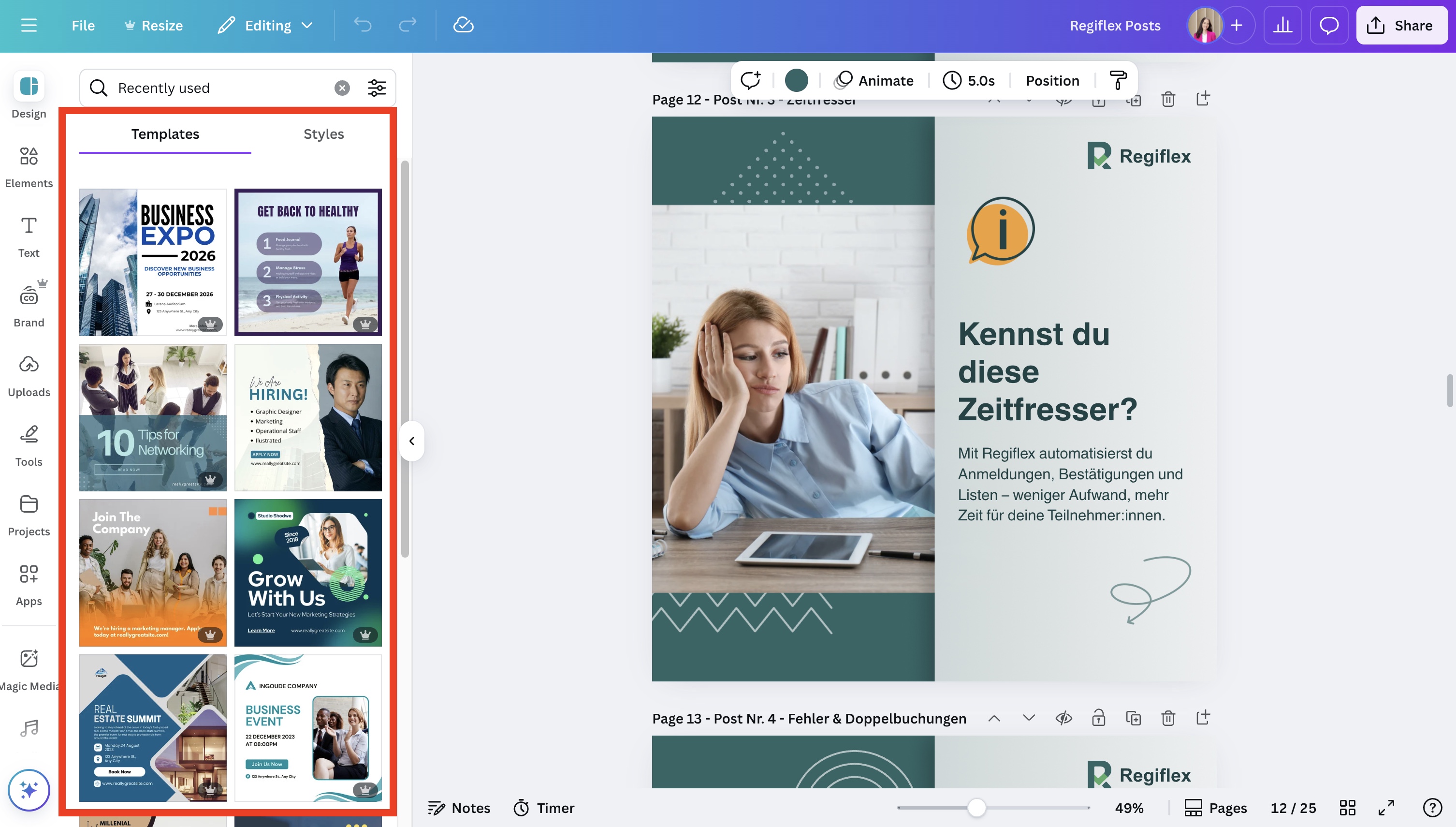Switch to the Styles tab

pos(323,134)
